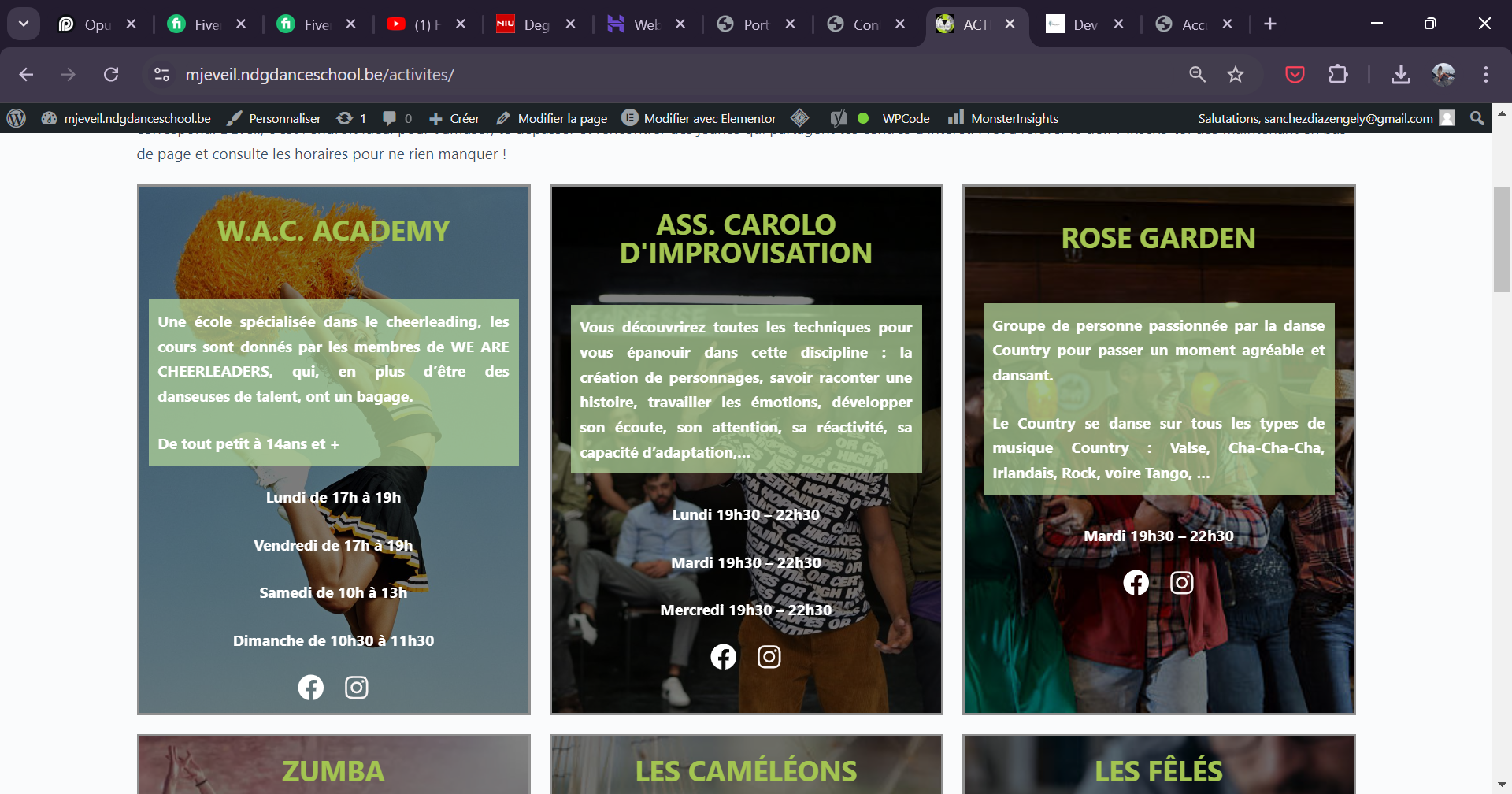The height and width of the screenshot is (794, 1512).
Task: Click the admin bar search magnifier
Action: [1477, 118]
